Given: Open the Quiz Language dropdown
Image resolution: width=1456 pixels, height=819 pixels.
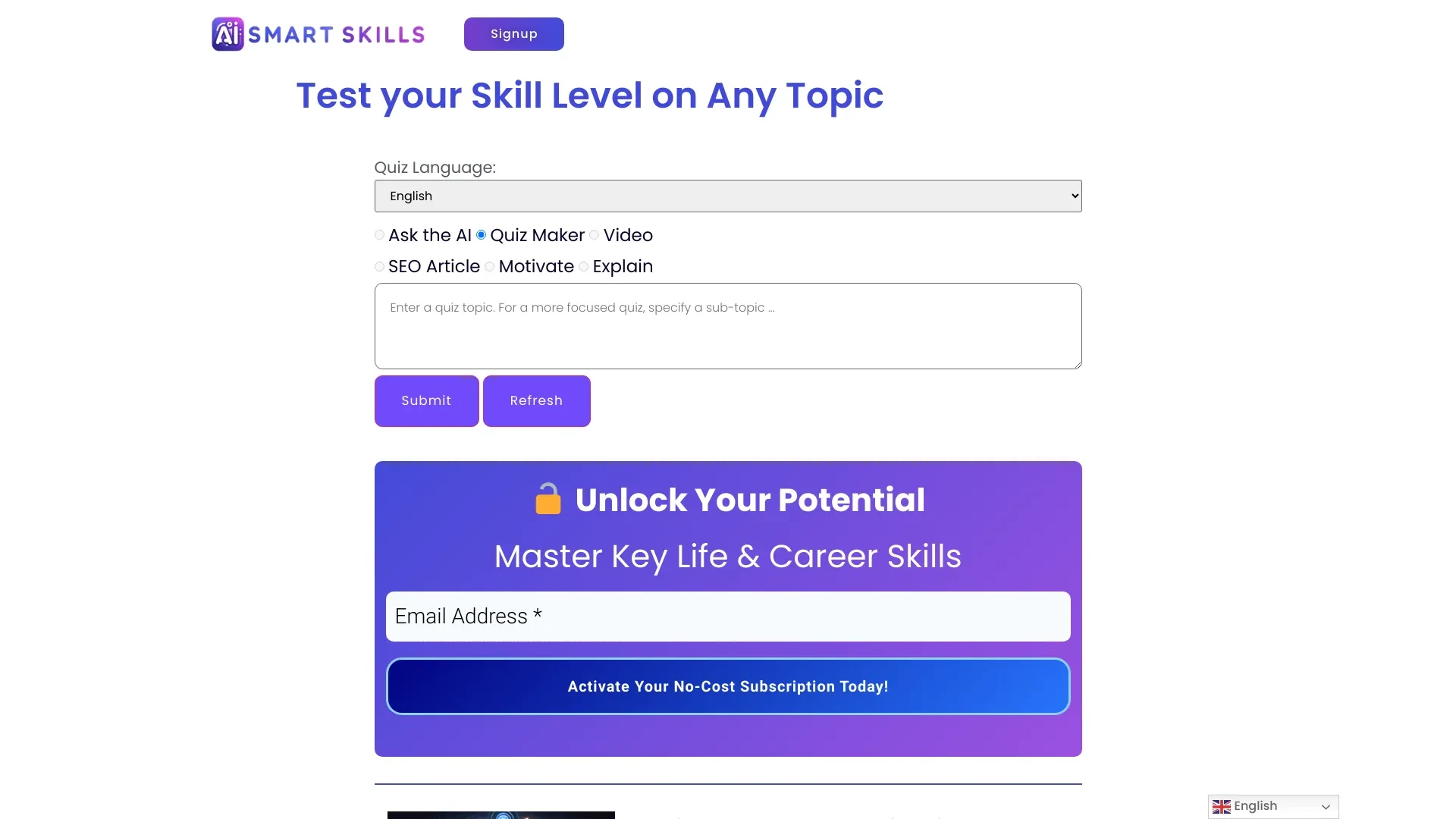Looking at the screenshot, I should [728, 195].
